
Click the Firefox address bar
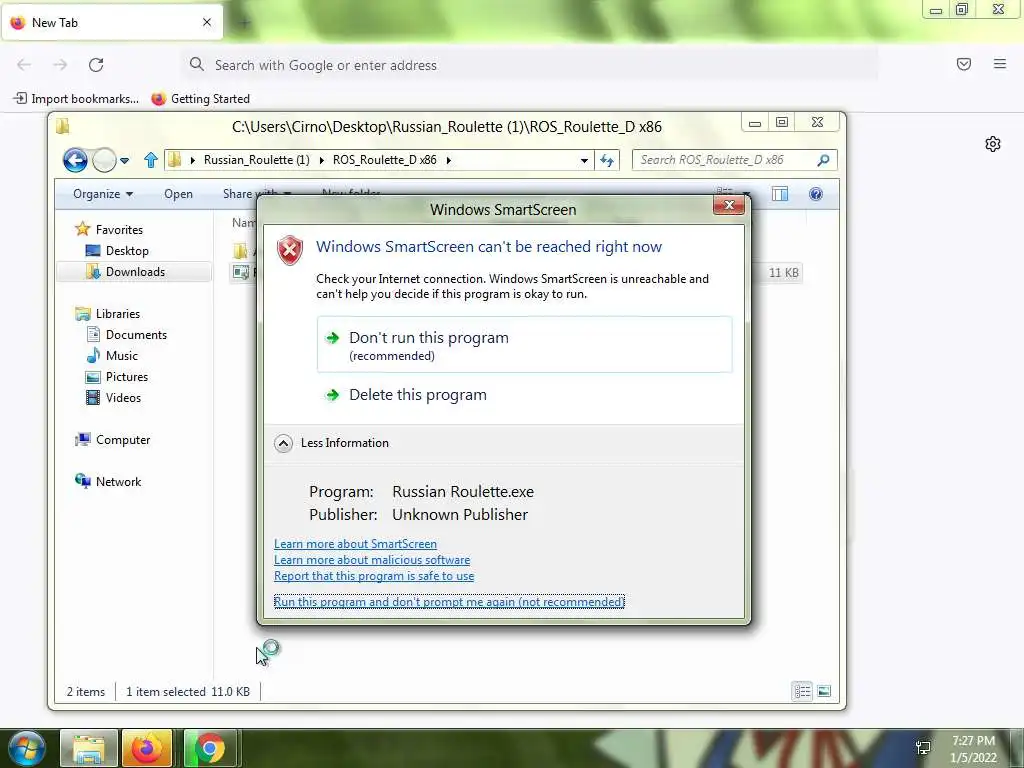pos(530,65)
